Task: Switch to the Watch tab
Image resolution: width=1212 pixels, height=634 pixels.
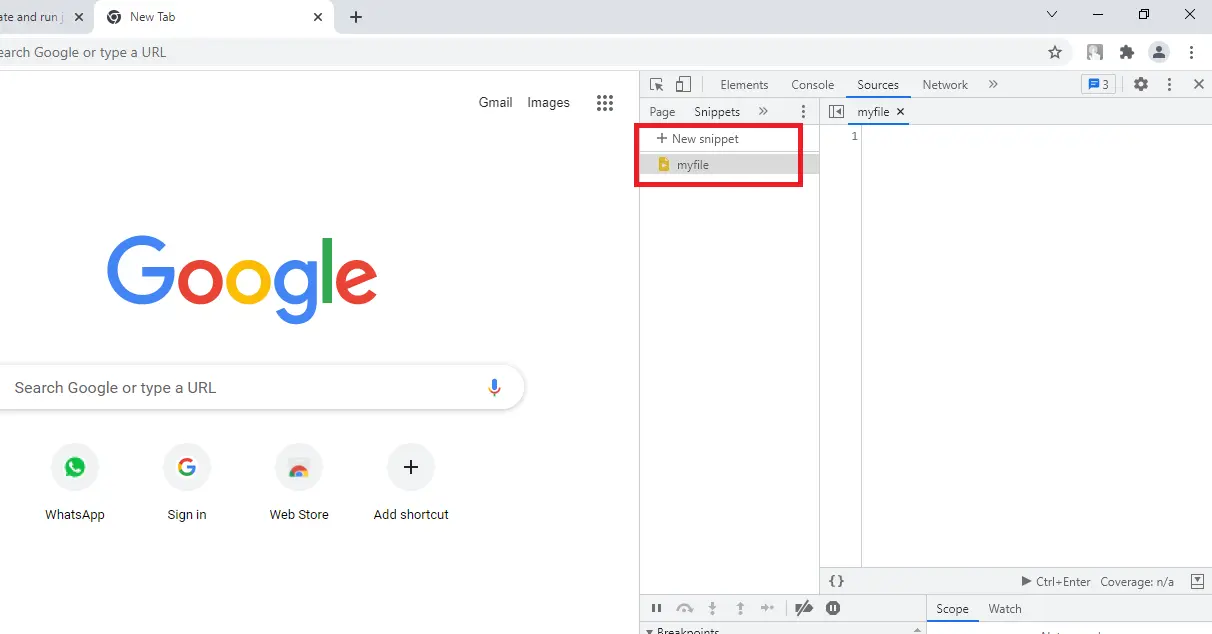Action: coord(1005,609)
